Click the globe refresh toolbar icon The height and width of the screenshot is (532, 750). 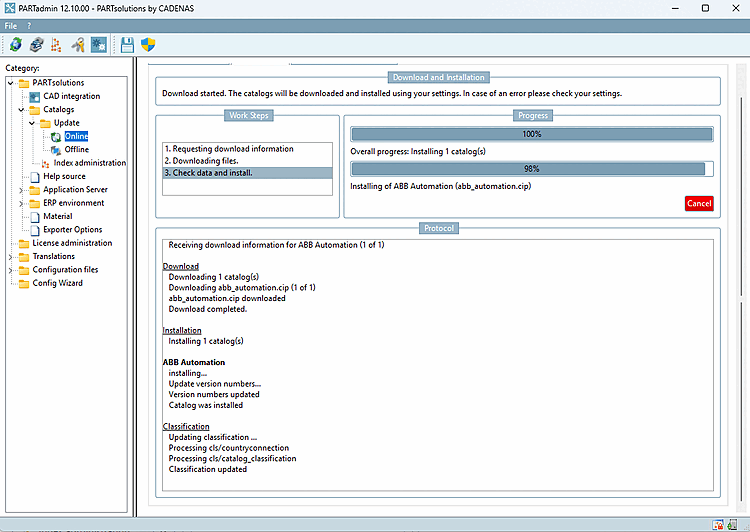tap(16, 45)
